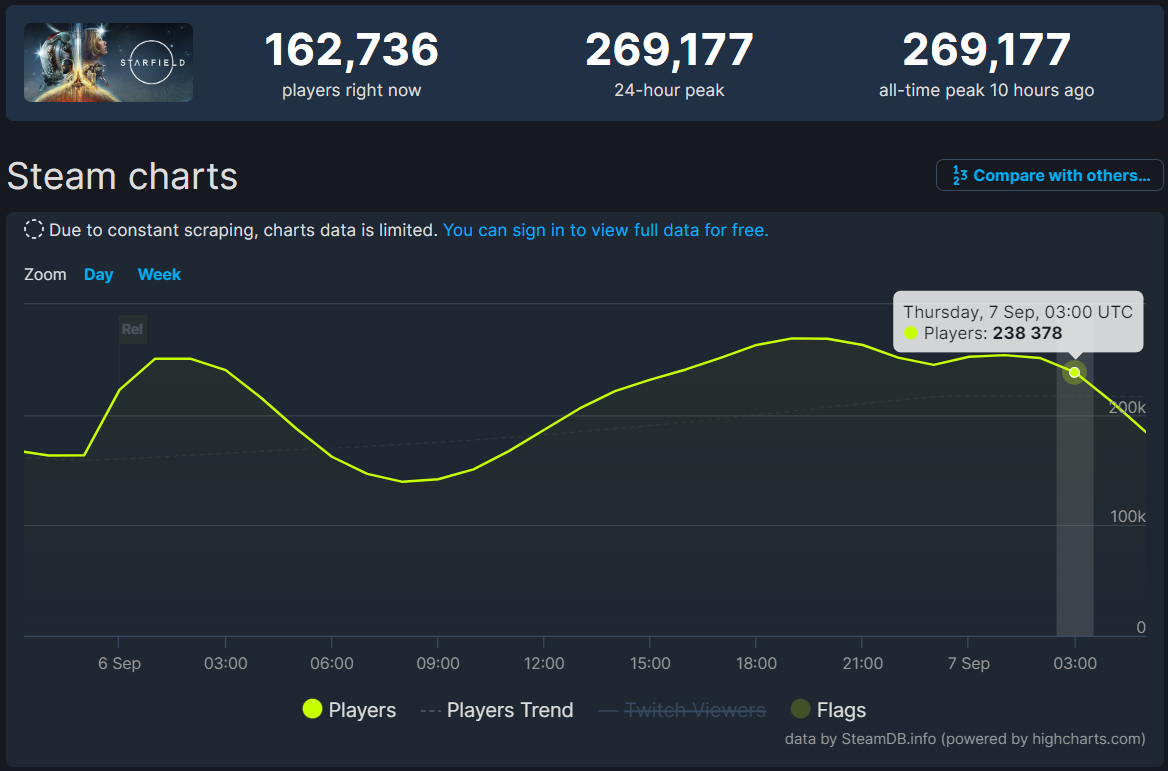Click the 200k y-axis label

click(1127, 407)
